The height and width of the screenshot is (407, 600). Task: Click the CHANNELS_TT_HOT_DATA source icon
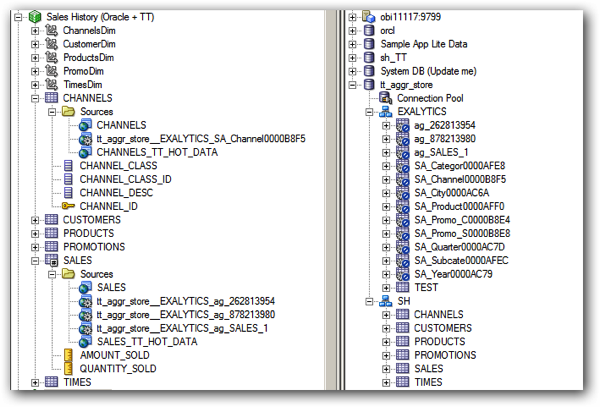coord(85,152)
